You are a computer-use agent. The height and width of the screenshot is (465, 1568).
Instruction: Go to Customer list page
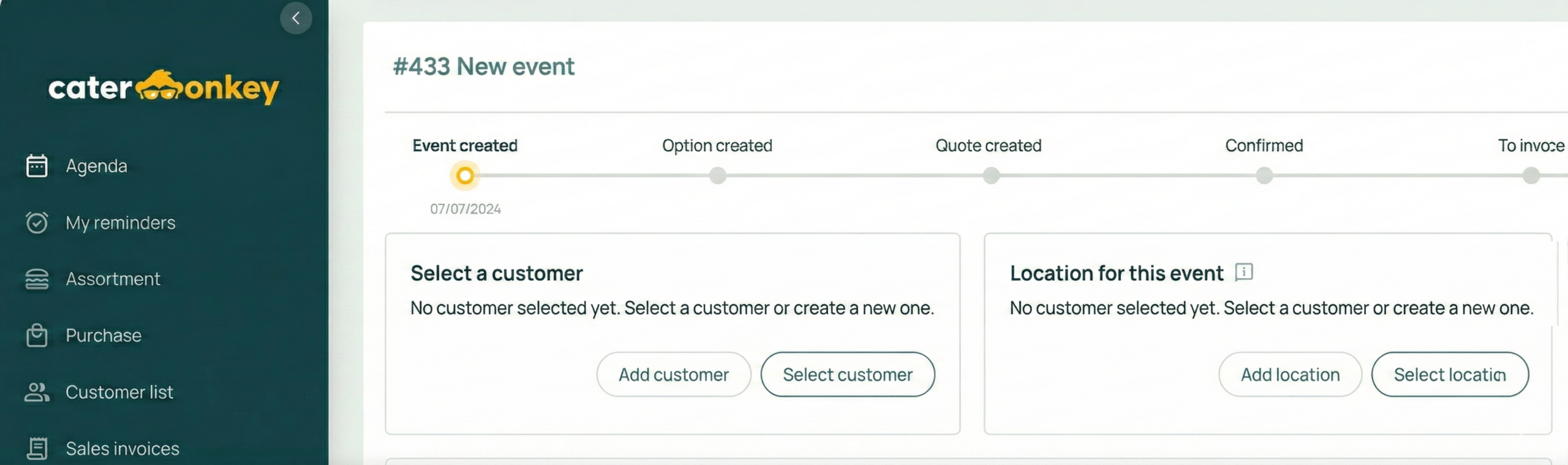coord(119,392)
